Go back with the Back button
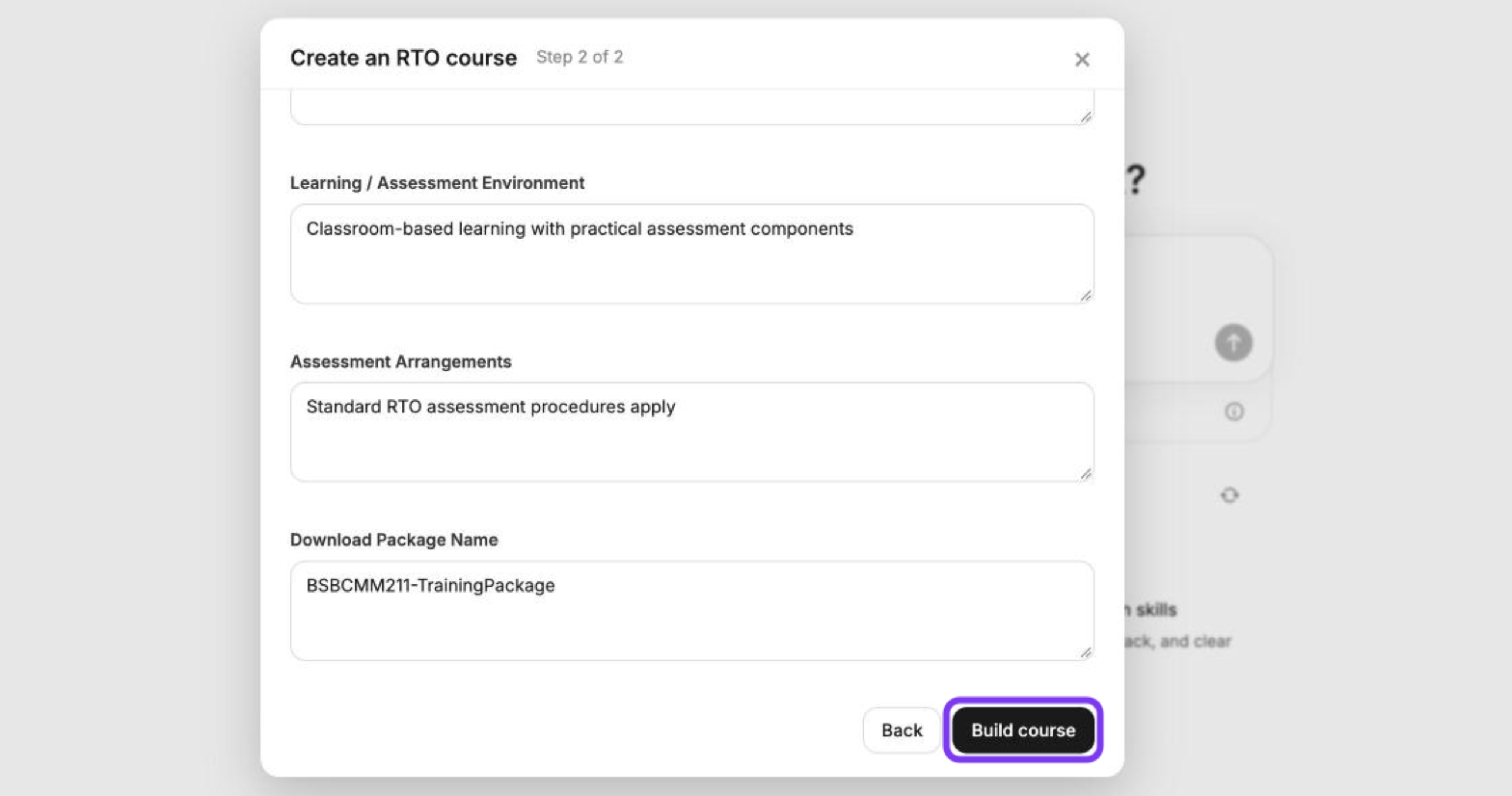The width and height of the screenshot is (1512, 796). point(902,730)
